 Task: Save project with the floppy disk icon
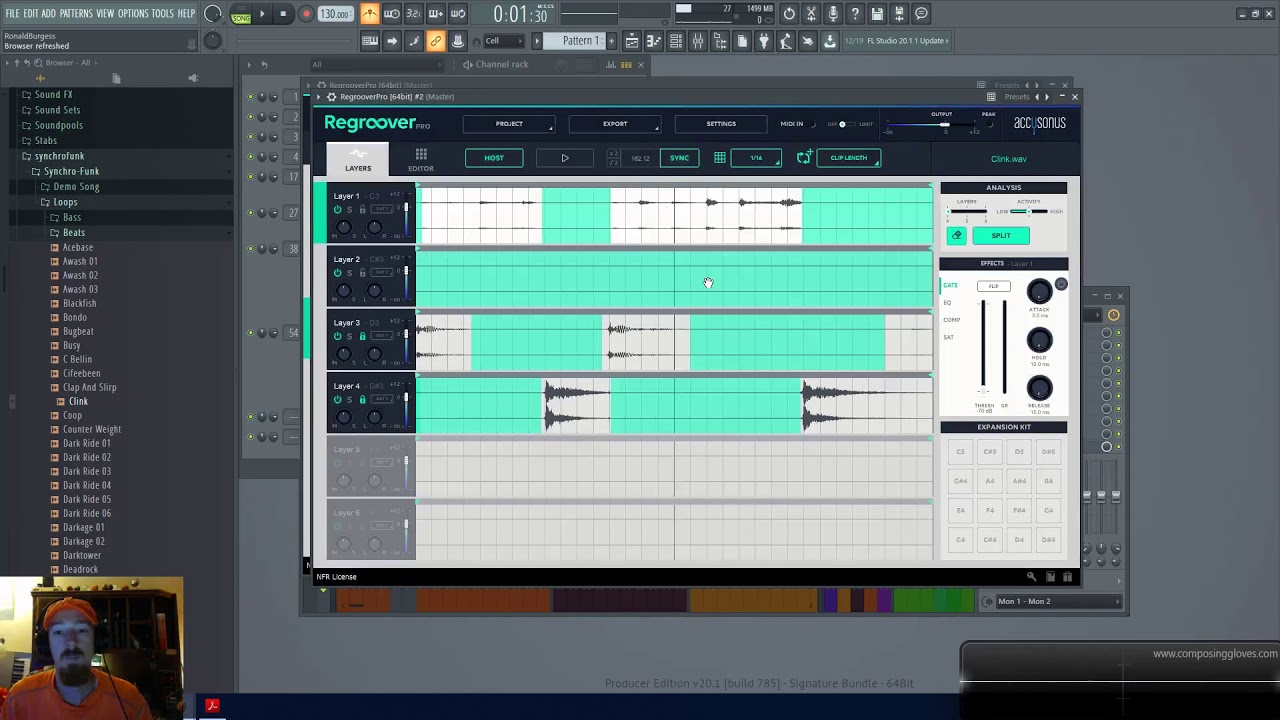pos(877,14)
